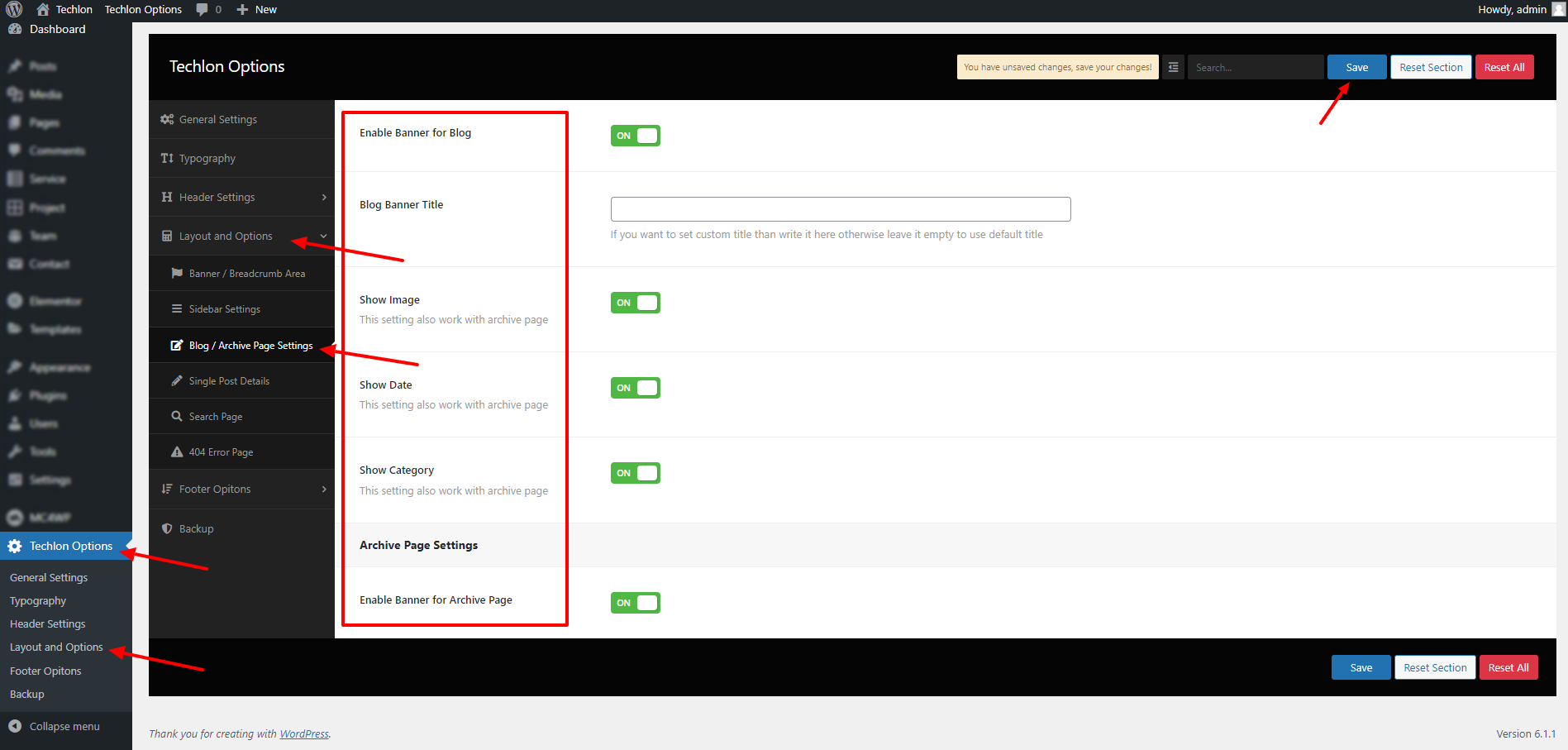Screen dimensions: 1568x750
Task: Toggle Enable Banner for Archive Page
Action: pos(635,603)
